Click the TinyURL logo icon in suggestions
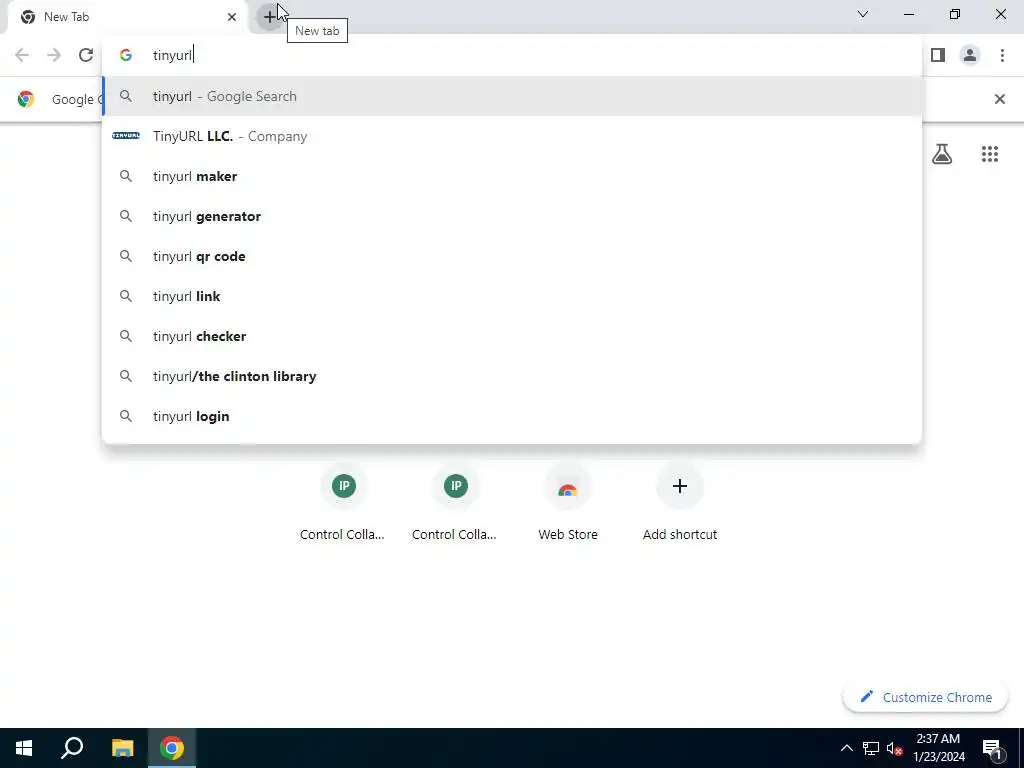Image resolution: width=1024 pixels, height=768 pixels. click(126, 136)
